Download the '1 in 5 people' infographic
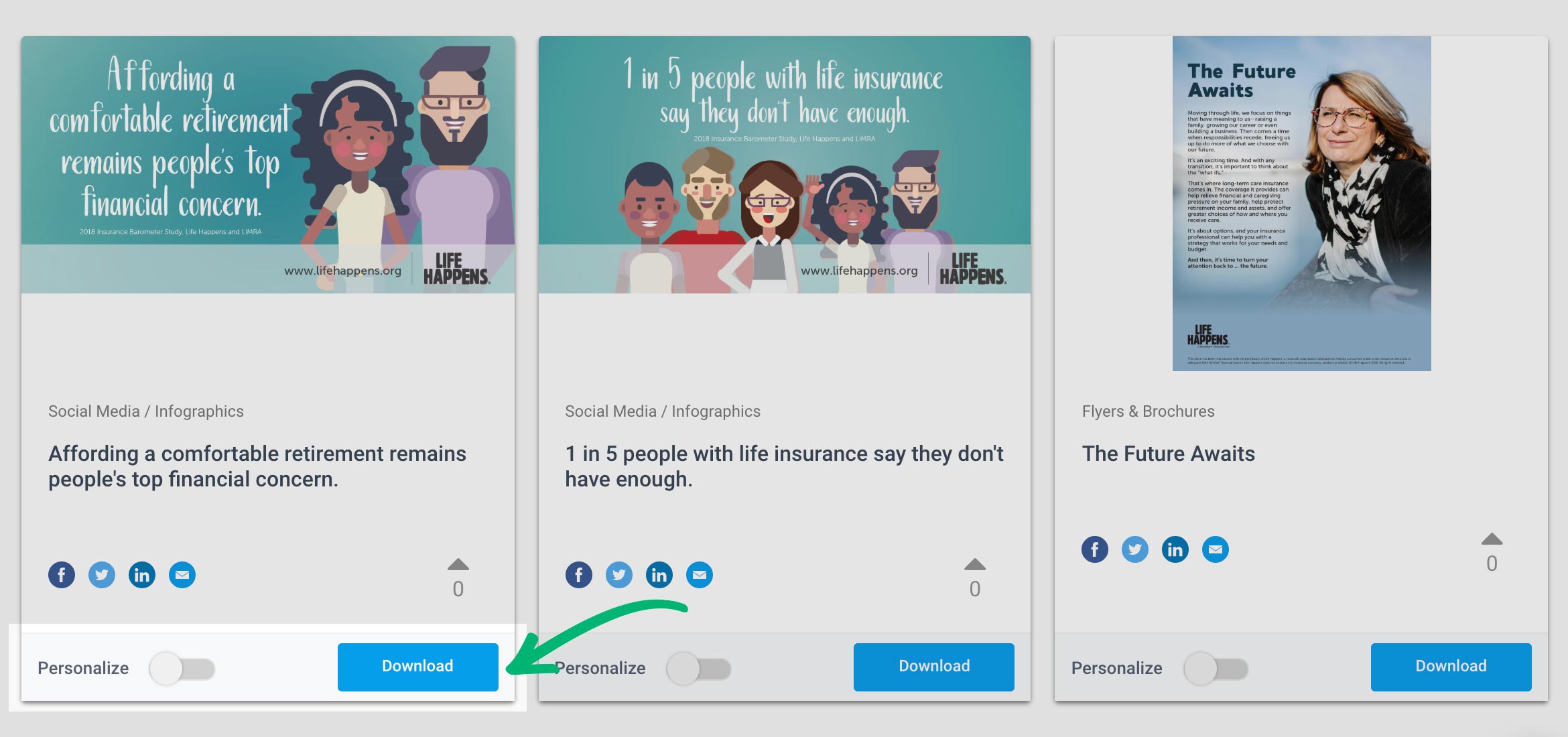Image resolution: width=1568 pixels, height=737 pixels. point(934,667)
